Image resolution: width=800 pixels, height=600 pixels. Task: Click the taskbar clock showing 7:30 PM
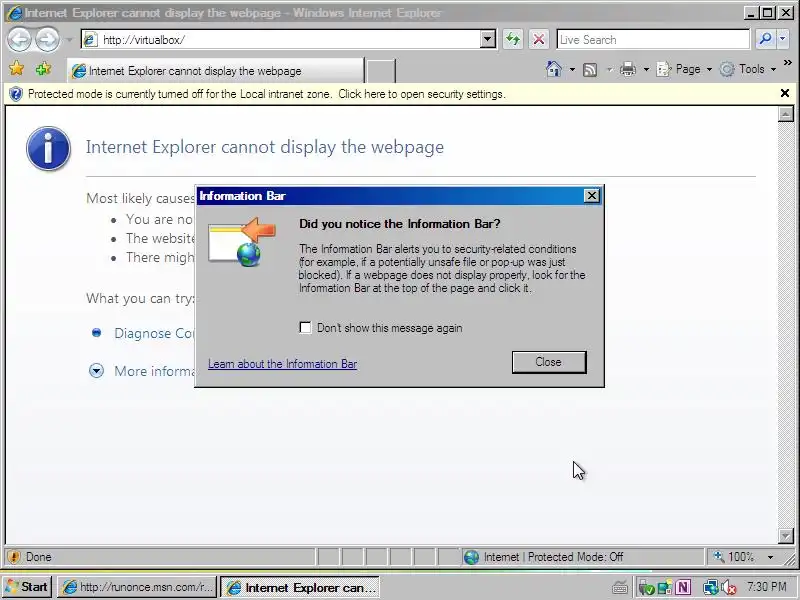tap(767, 587)
